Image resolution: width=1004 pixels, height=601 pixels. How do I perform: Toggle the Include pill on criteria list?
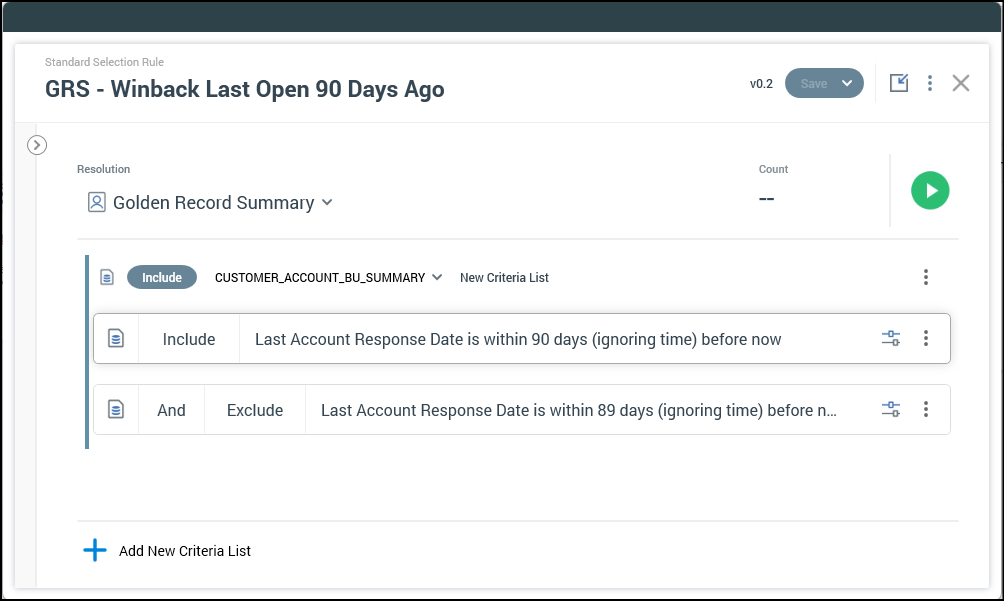click(162, 278)
